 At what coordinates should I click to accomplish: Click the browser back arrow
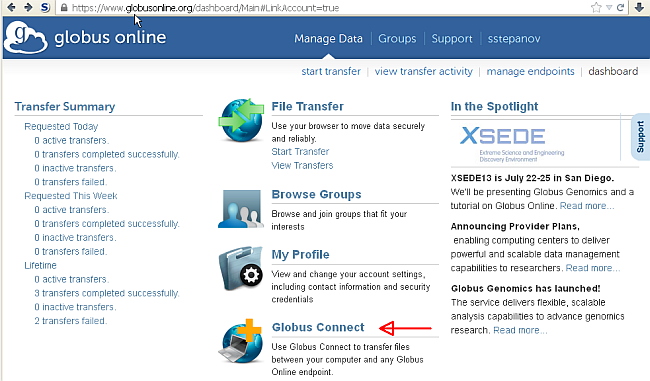tap(12, 7)
